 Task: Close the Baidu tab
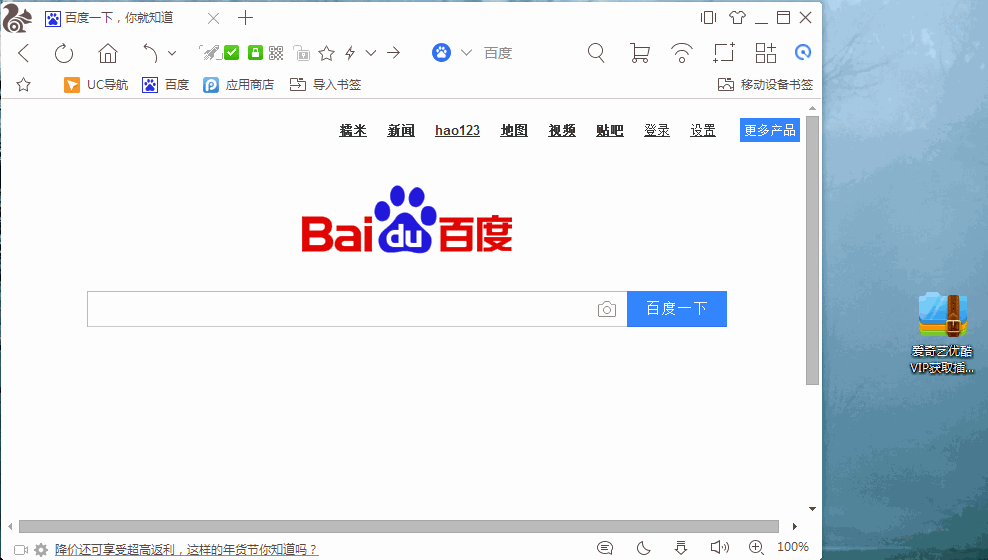(214, 19)
